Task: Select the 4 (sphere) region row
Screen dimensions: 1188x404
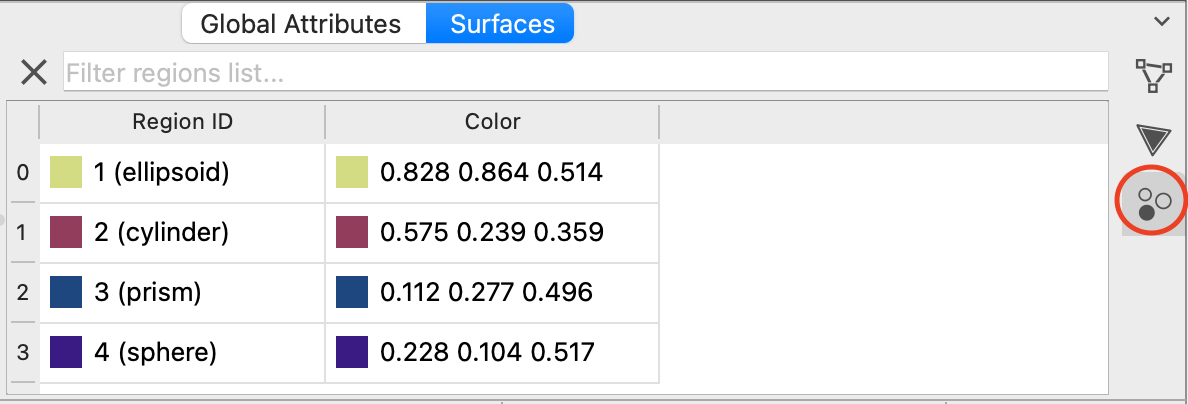Action: pos(155,352)
